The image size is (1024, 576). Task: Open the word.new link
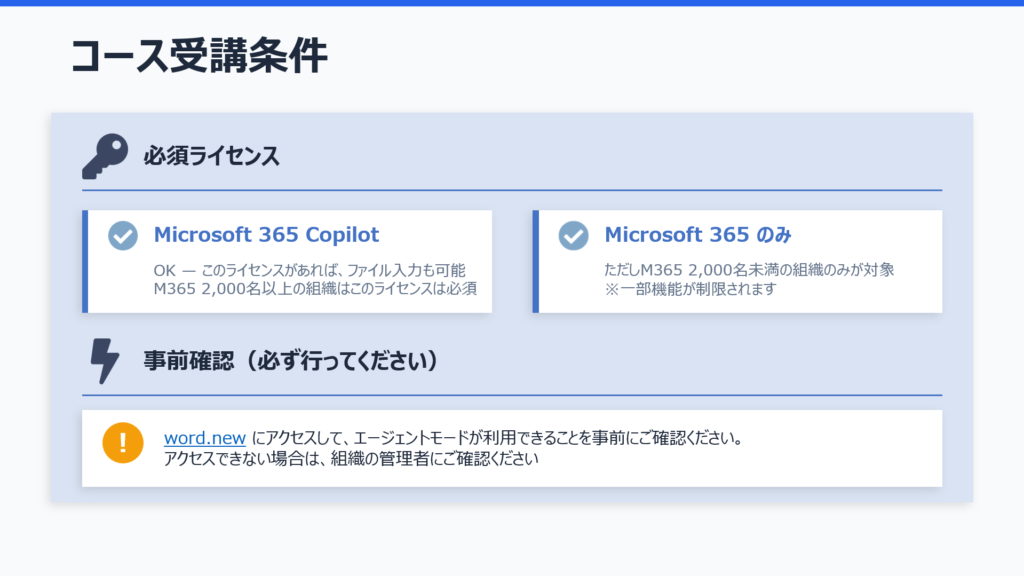click(205, 439)
